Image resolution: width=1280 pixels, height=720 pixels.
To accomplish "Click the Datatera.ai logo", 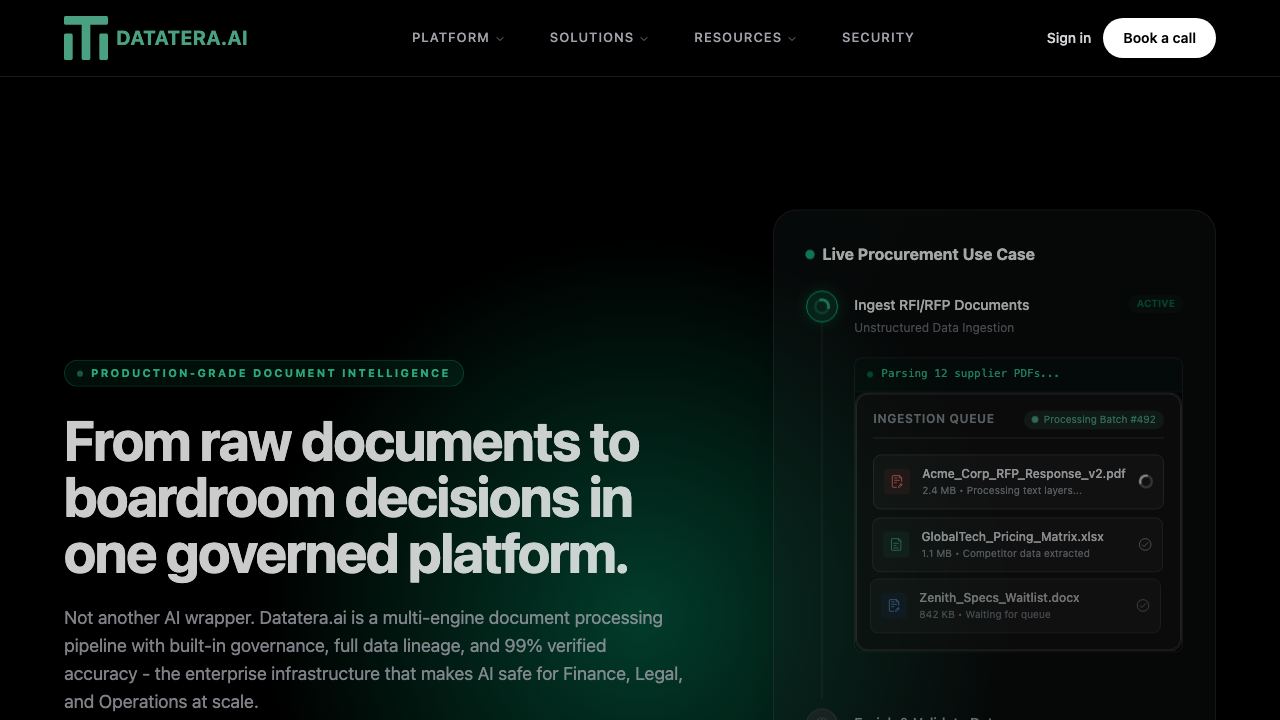I will click(x=156, y=38).
